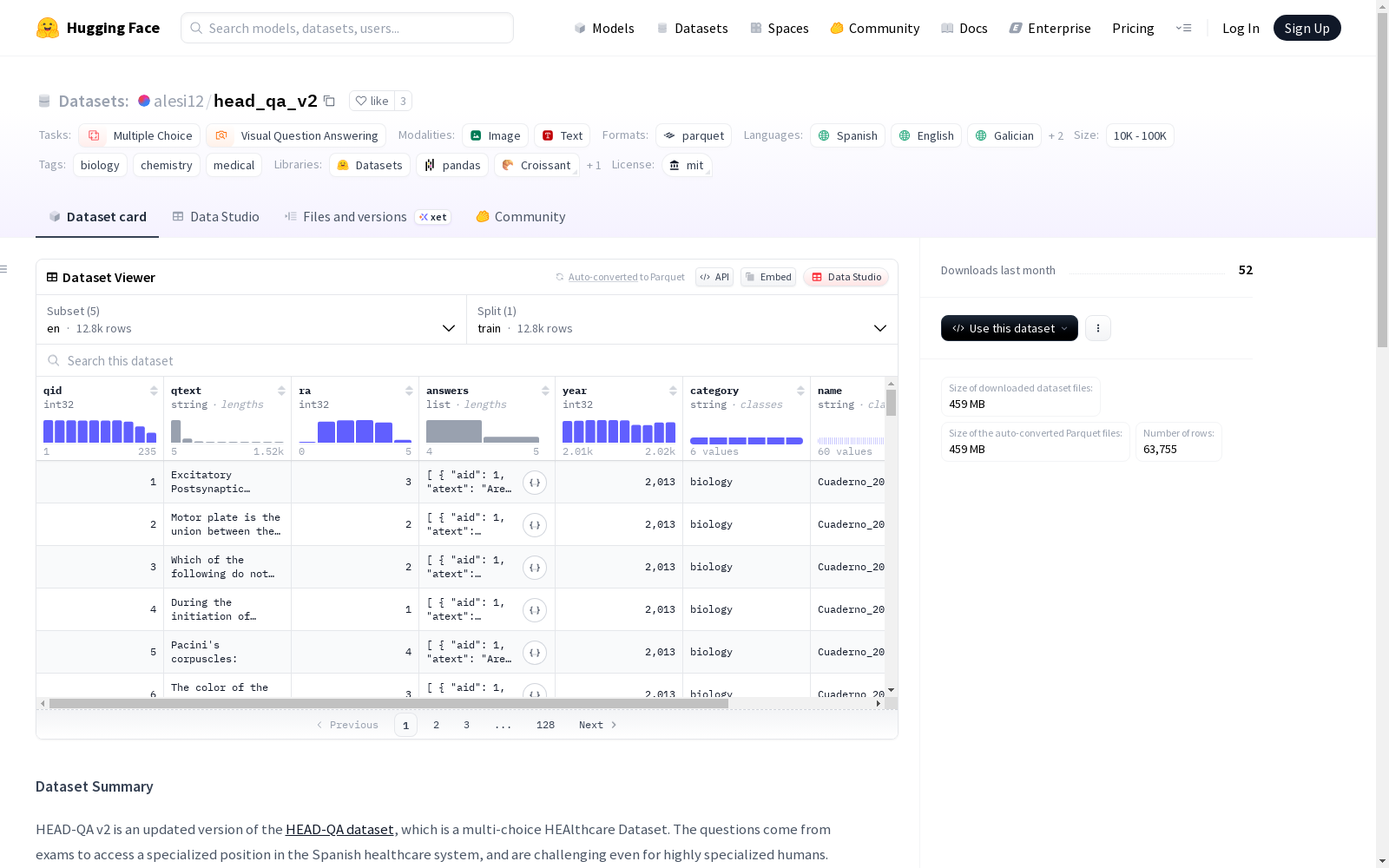The width and height of the screenshot is (1389, 868).
Task: Sort by the answers column
Action: click(545, 391)
